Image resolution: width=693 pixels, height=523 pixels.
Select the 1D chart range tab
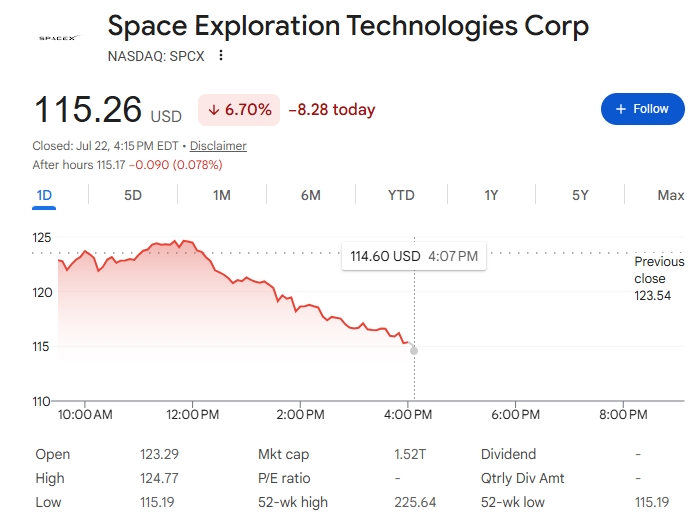tap(44, 195)
